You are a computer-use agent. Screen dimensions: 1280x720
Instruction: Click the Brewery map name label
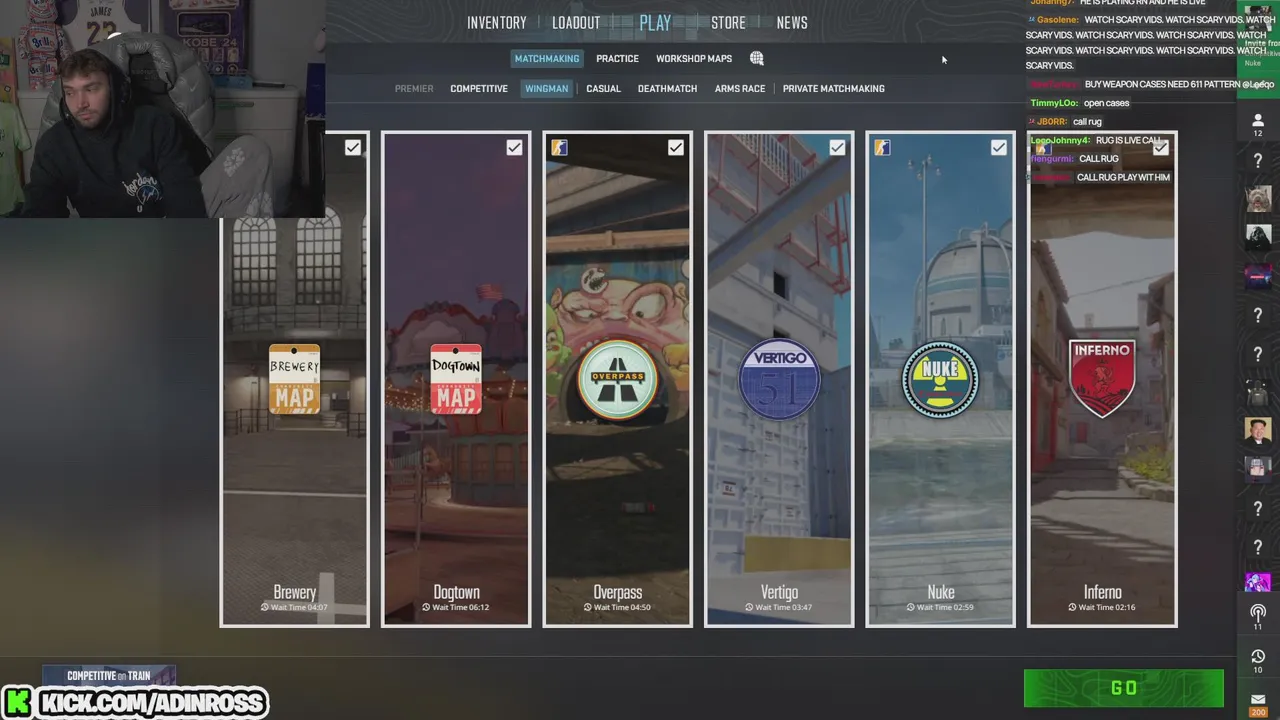click(x=295, y=592)
